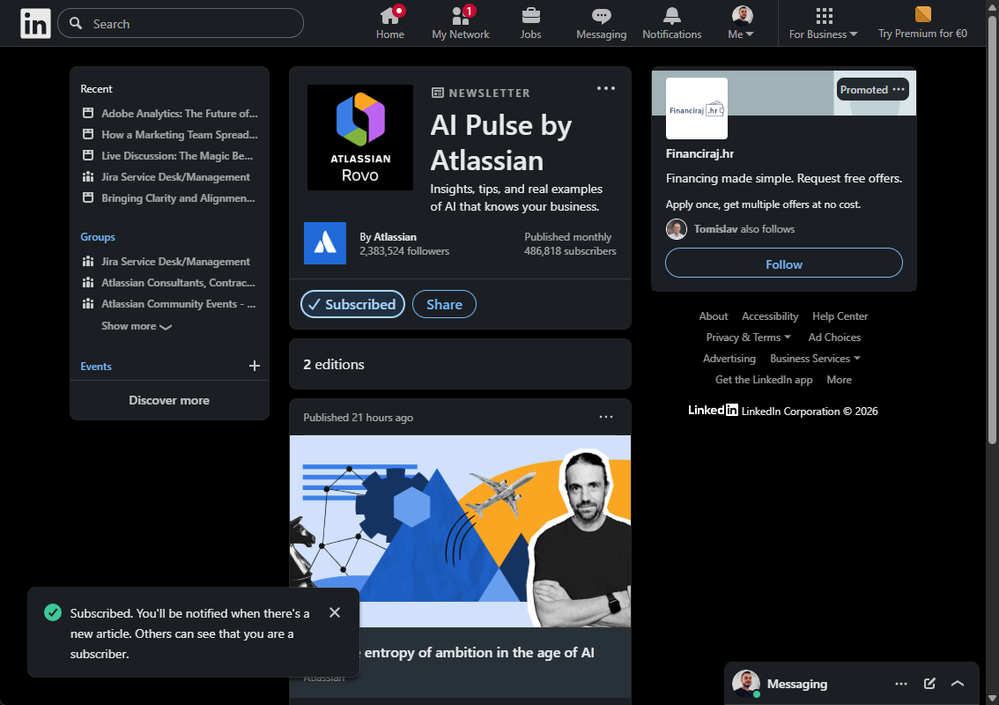The height and width of the screenshot is (705, 999).
Task: Open the Groups section link
Action: pos(97,237)
